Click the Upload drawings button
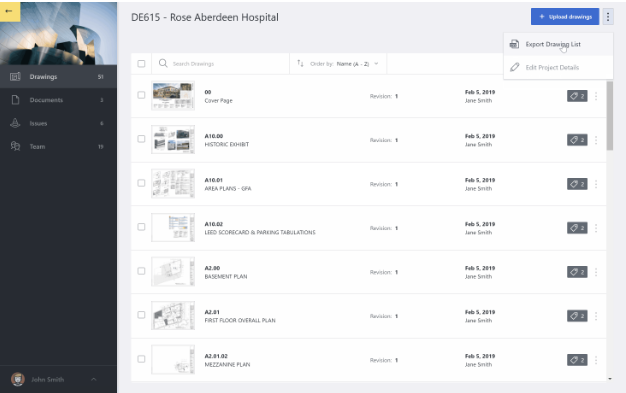The height and width of the screenshot is (393, 626). [x=565, y=17]
